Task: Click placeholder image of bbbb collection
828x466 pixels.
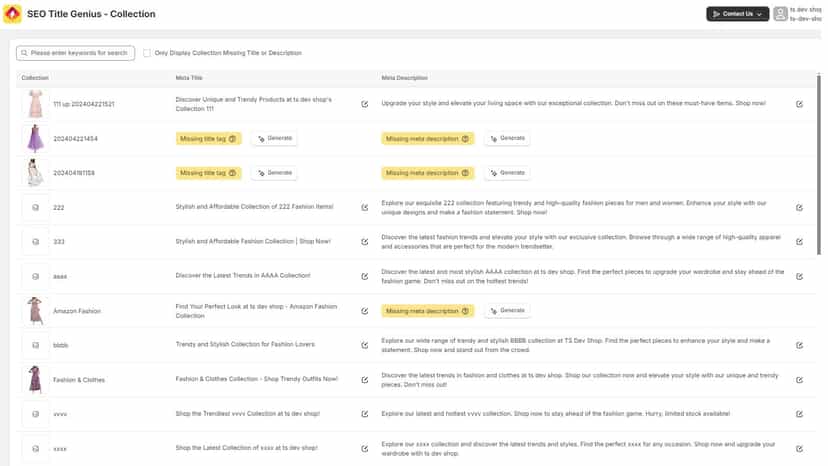Action: pyautogui.click(x=35, y=345)
